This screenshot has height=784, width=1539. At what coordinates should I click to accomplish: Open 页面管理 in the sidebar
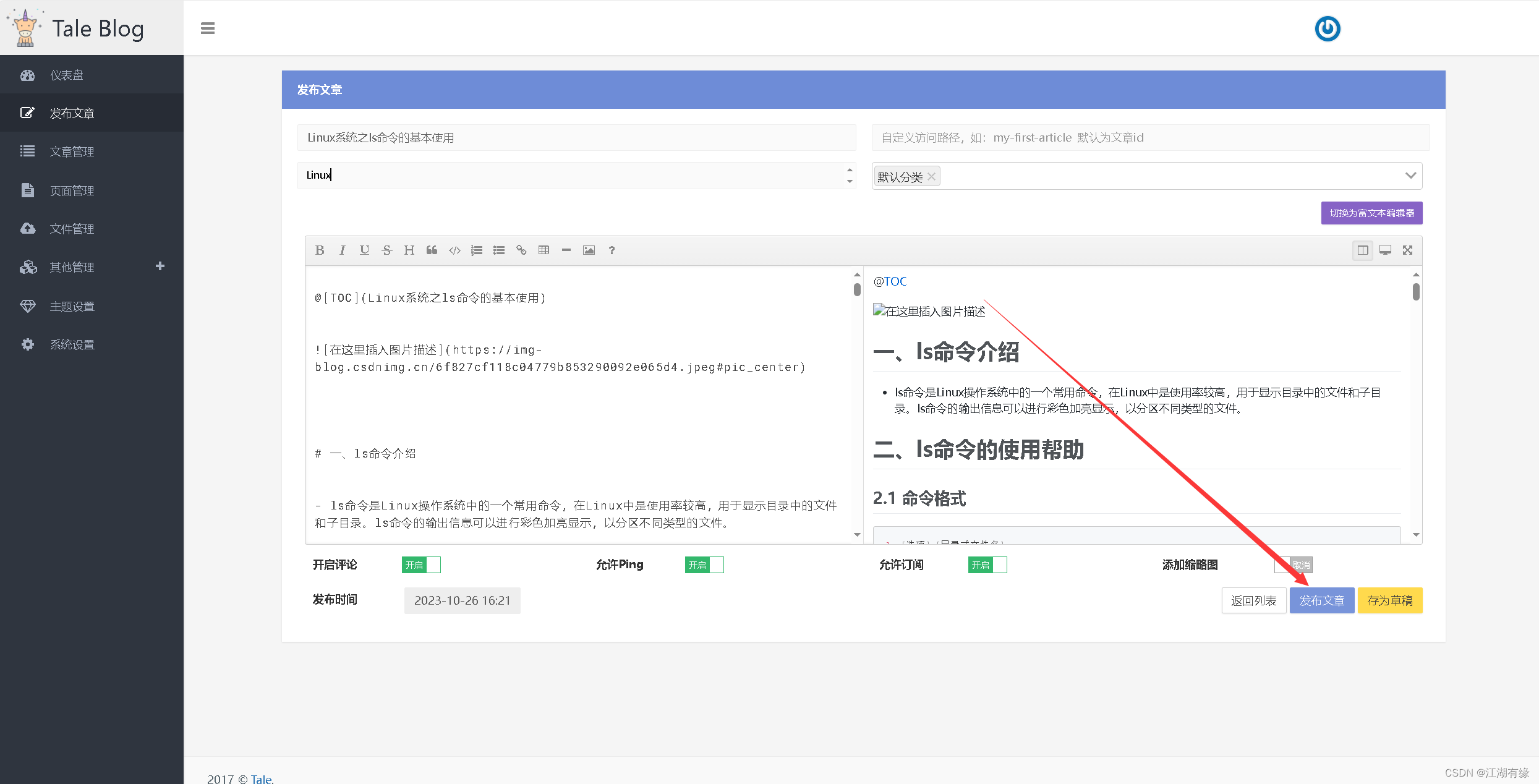pos(92,190)
